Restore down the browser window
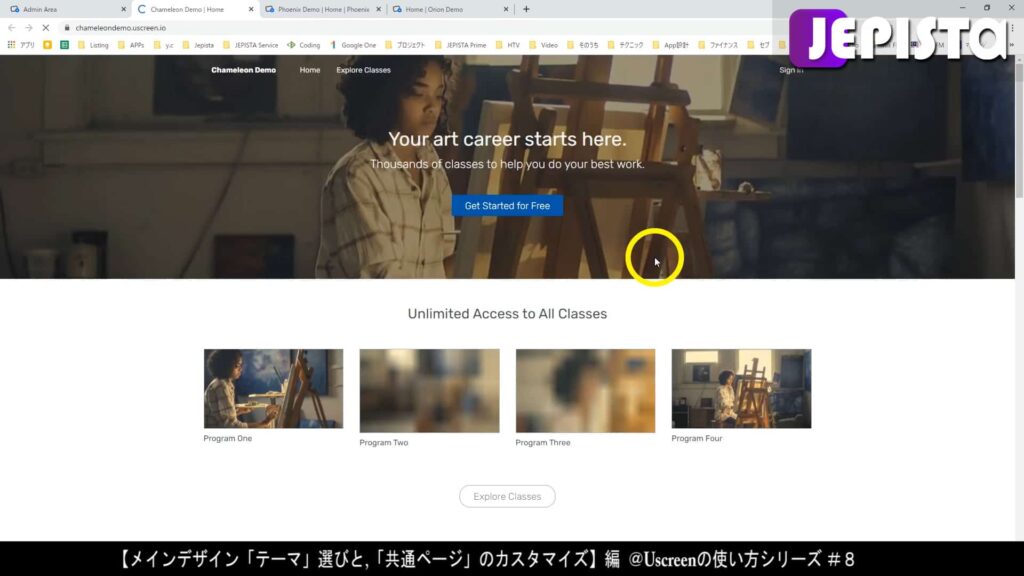 click(987, 8)
